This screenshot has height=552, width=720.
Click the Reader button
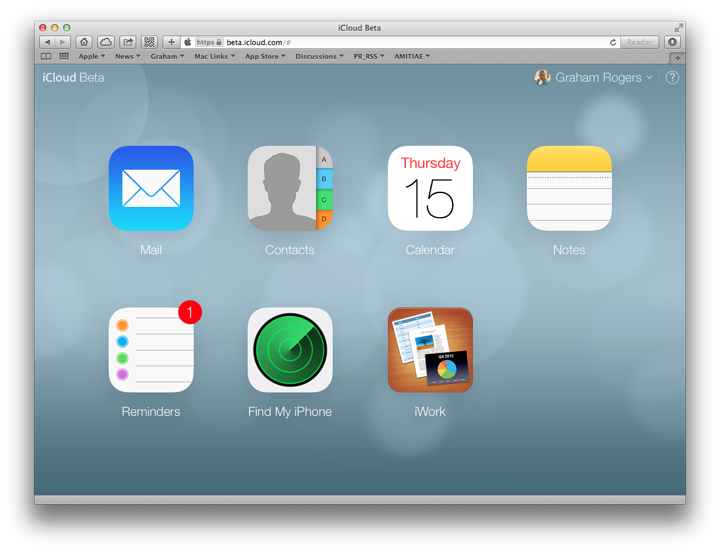click(x=640, y=42)
